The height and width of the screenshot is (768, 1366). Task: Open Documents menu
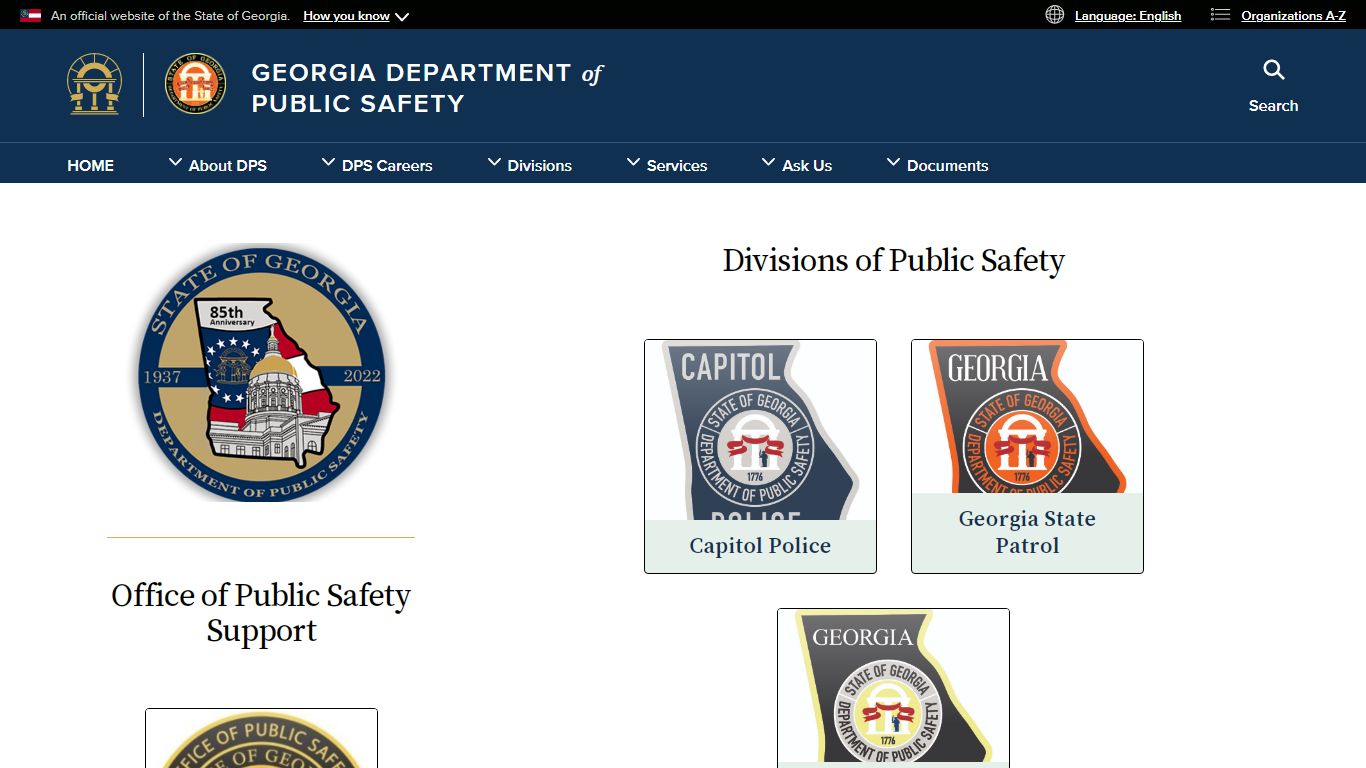[947, 165]
